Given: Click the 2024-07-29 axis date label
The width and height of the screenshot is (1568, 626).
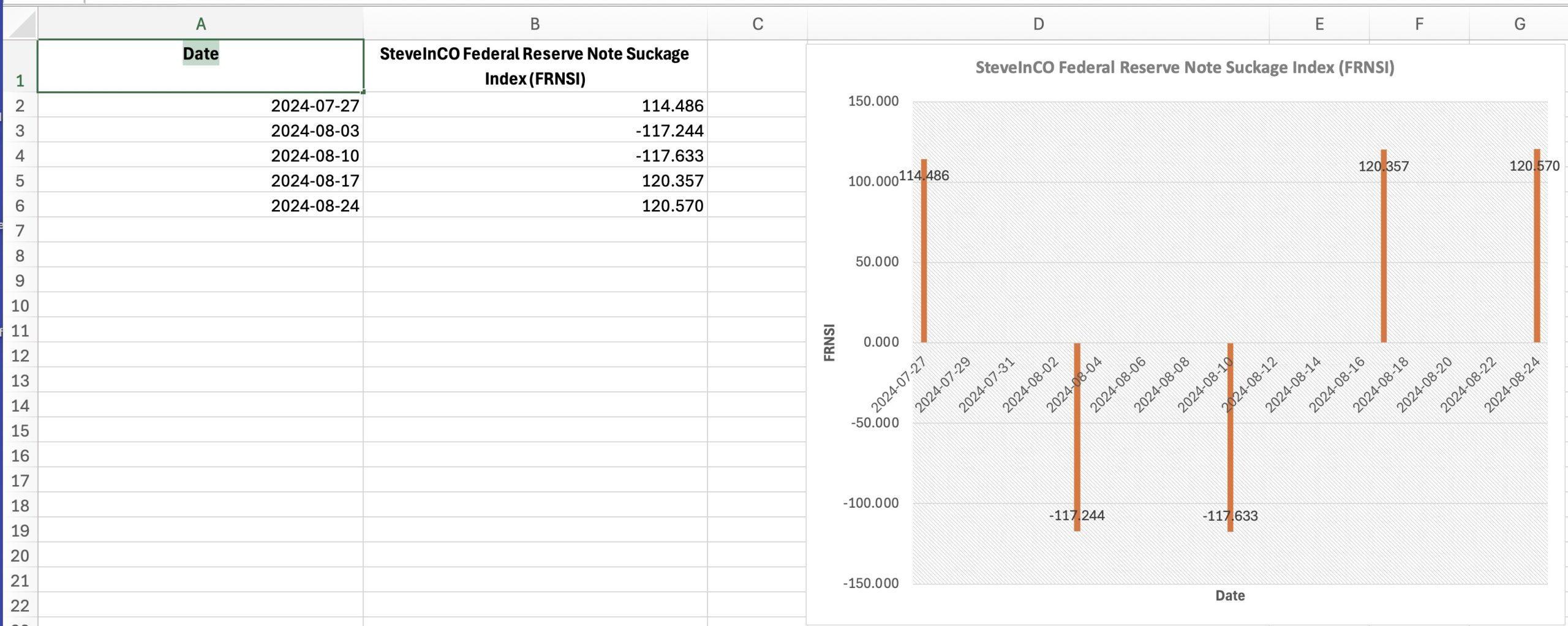Looking at the screenshot, I should tap(943, 385).
